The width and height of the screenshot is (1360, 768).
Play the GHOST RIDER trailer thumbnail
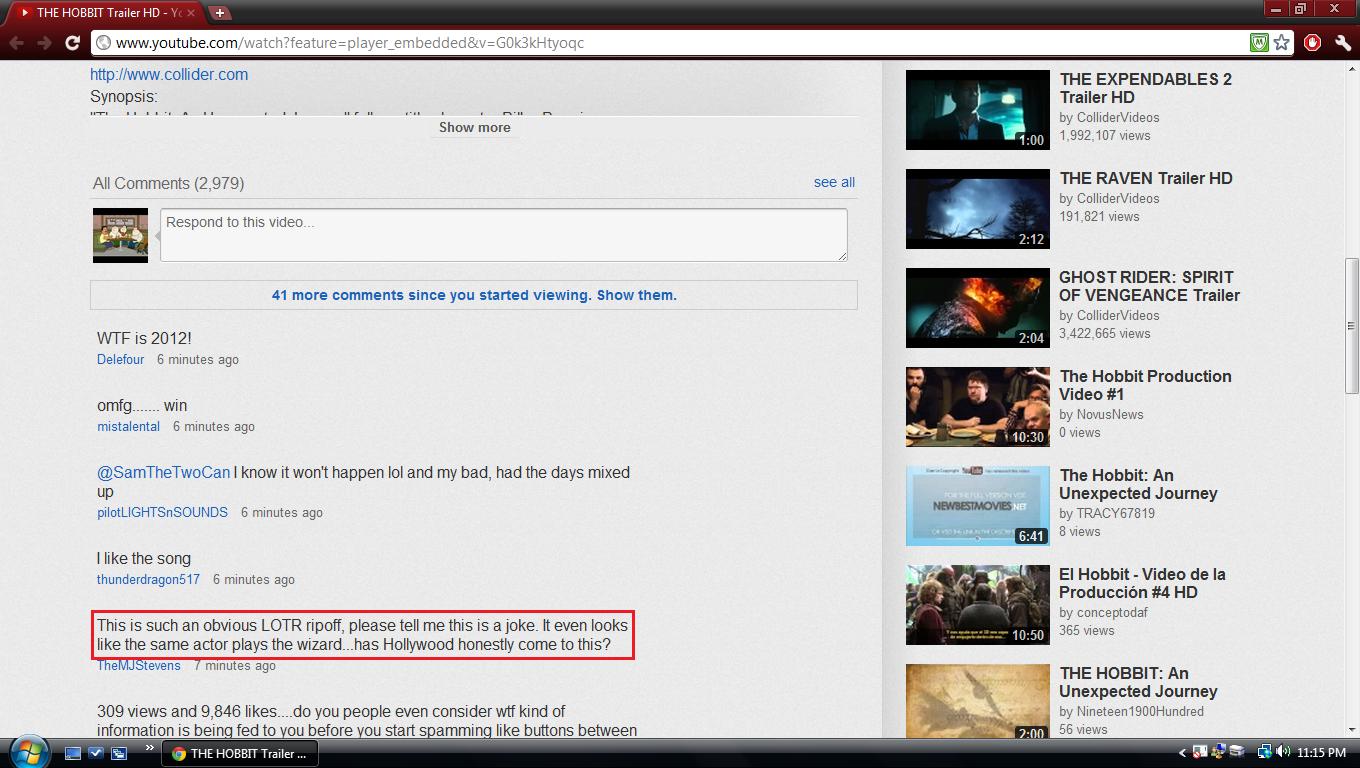coord(978,308)
